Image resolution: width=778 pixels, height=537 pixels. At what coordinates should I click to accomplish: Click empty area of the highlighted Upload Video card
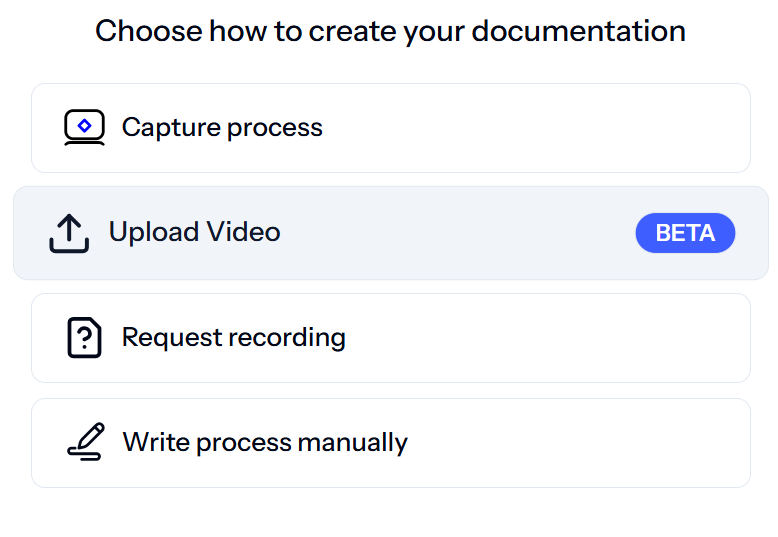pyautogui.click(x=456, y=233)
